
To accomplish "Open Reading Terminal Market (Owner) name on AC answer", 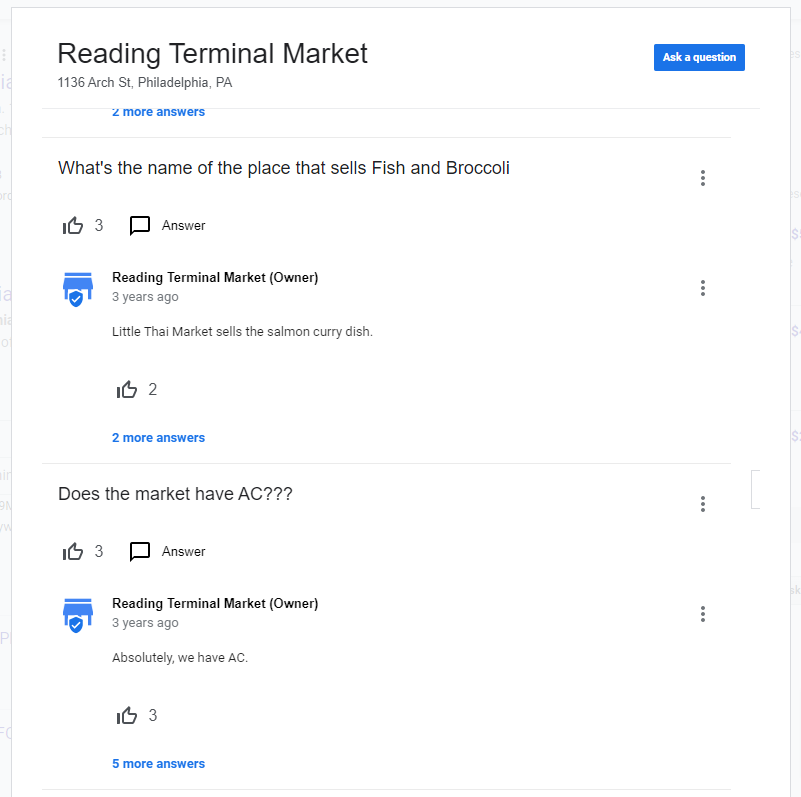I will (215, 603).
